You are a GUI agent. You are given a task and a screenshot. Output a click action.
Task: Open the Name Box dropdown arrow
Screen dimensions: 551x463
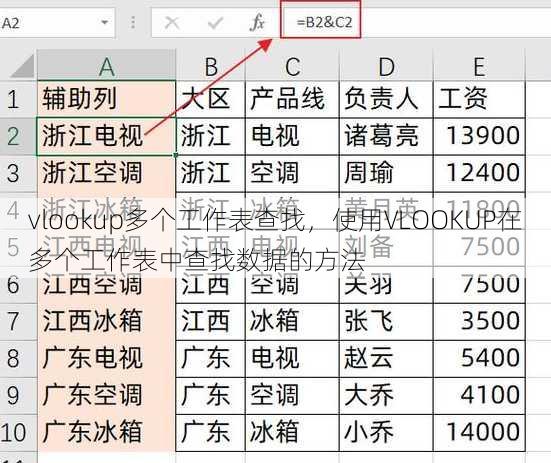pos(104,22)
